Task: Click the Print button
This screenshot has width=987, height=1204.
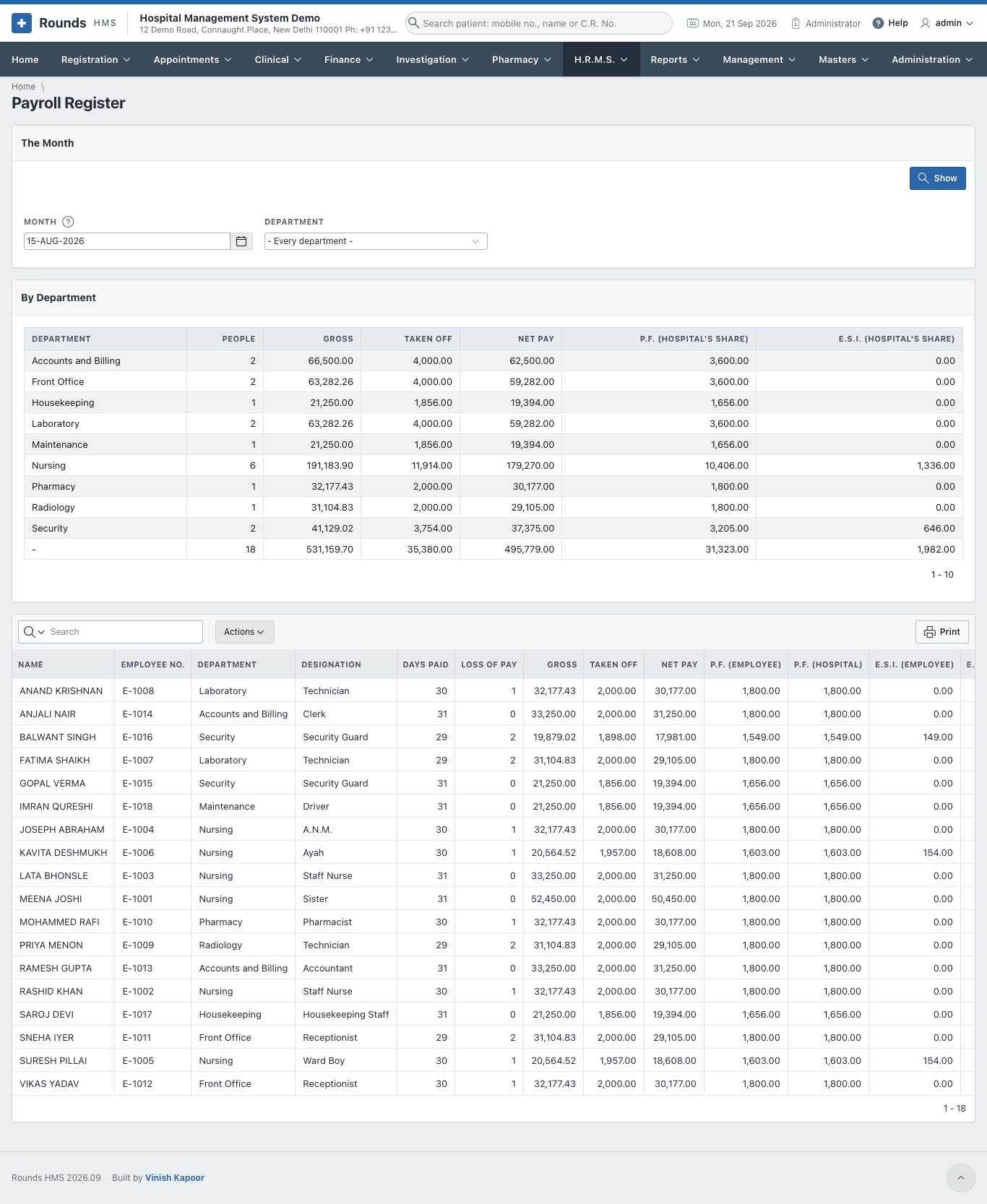Action: pyautogui.click(x=941, y=632)
